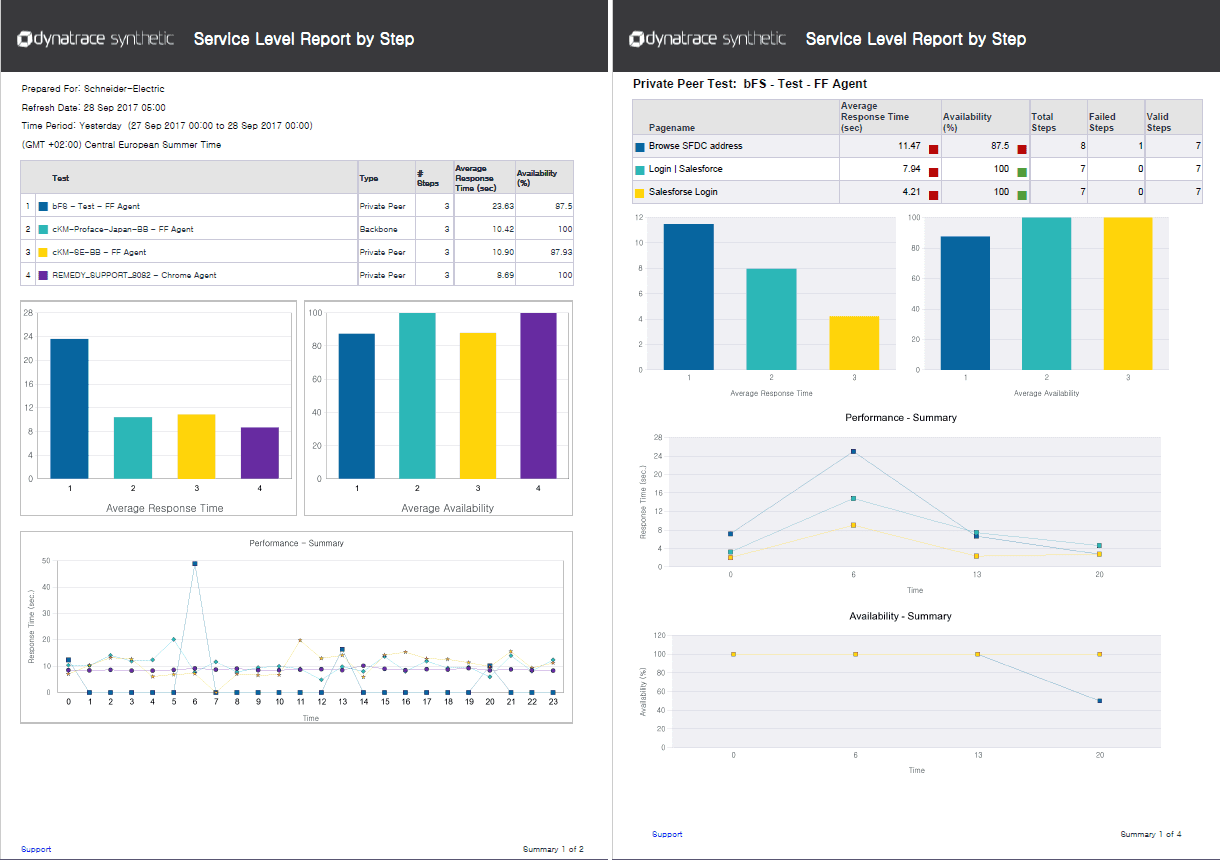Click the purple swatch next to REMEDY_SUPPORT_8082
The height and width of the screenshot is (860, 1220).
[x=43, y=275]
